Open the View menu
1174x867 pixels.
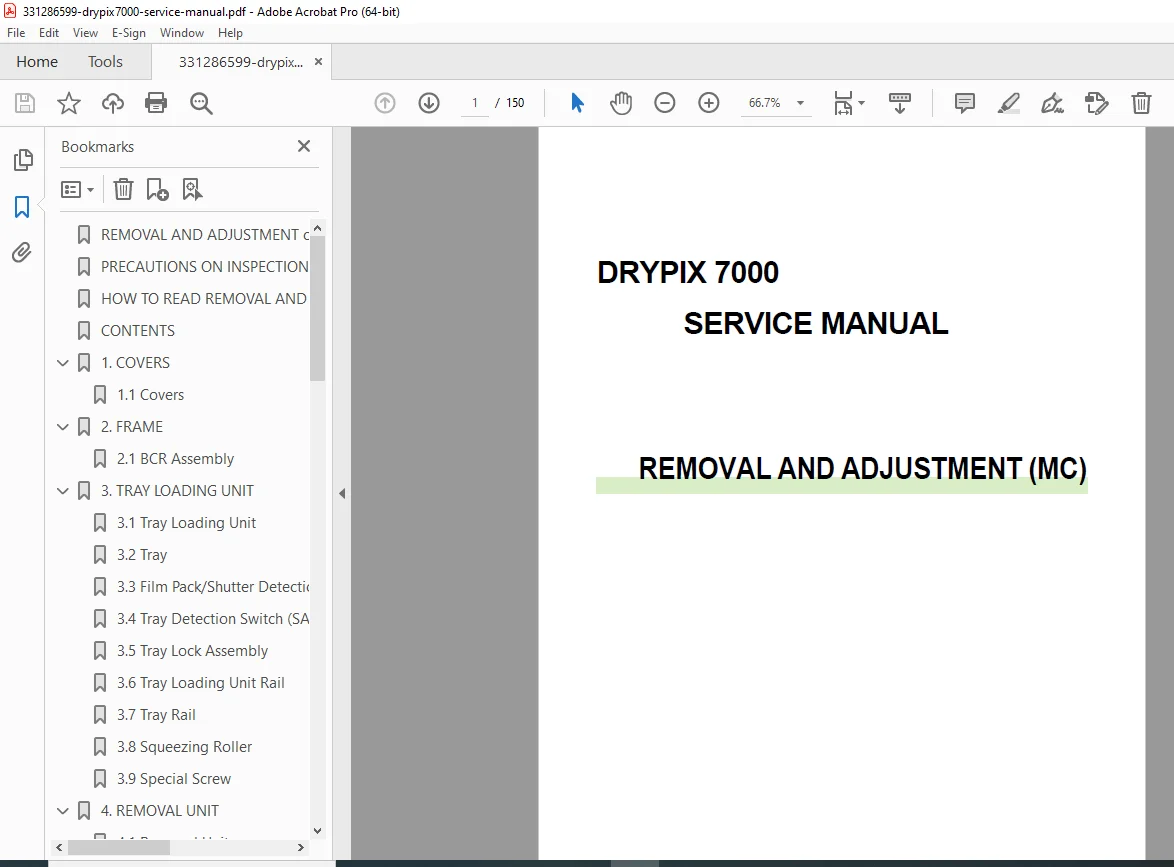pos(85,33)
